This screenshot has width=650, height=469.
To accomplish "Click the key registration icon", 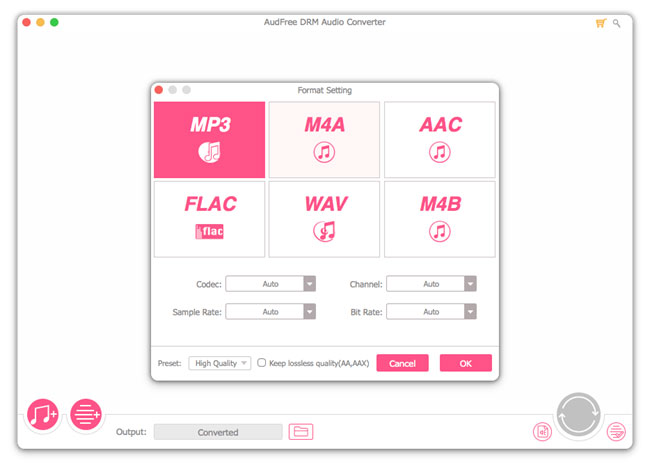I will tap(616, 23).
